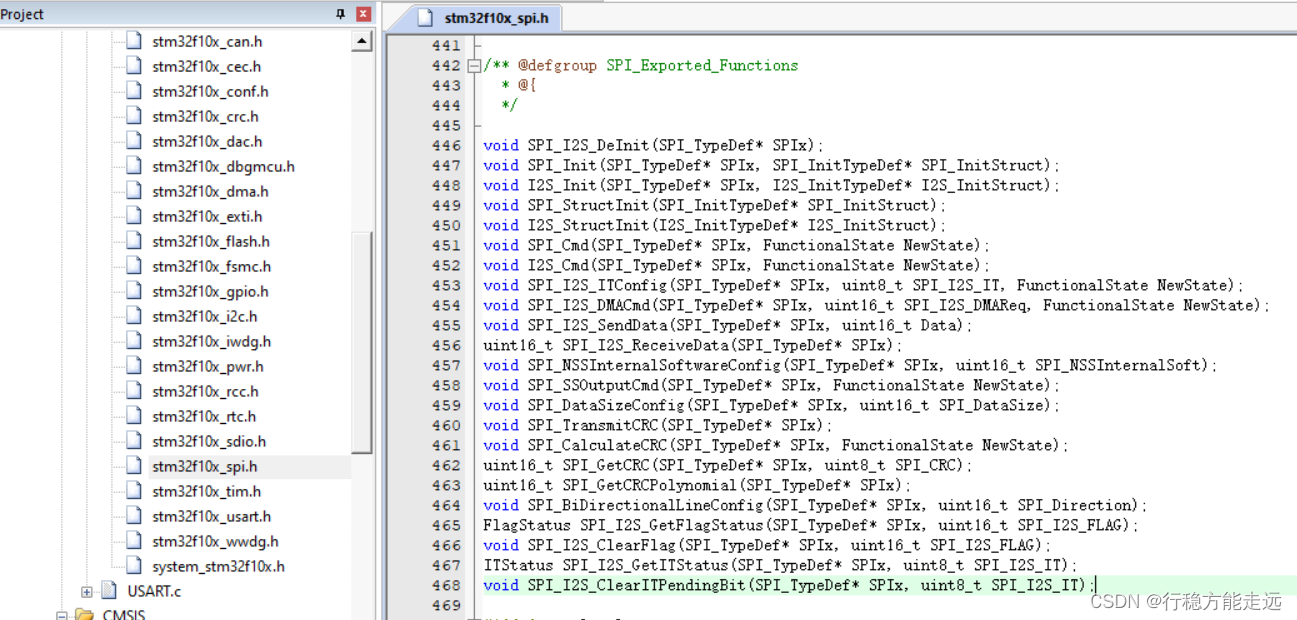Click SPI_I2S_SendData on line 455
The height and width of the screenshot is (620, 1297).
pos(597,326)
